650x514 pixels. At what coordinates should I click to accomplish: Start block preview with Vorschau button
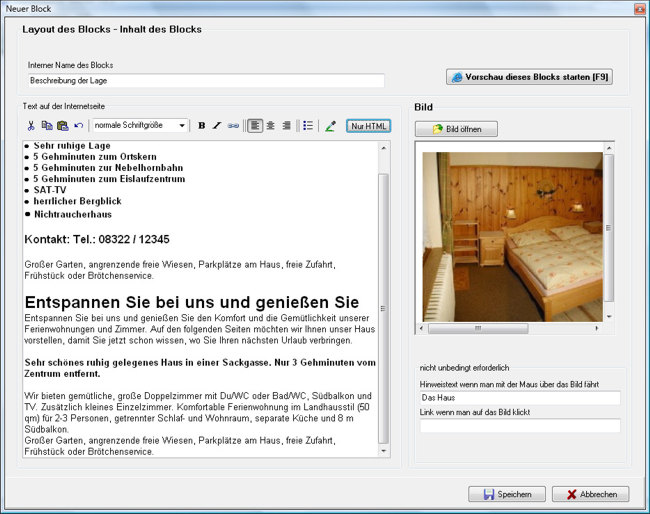tap(529, 77)
